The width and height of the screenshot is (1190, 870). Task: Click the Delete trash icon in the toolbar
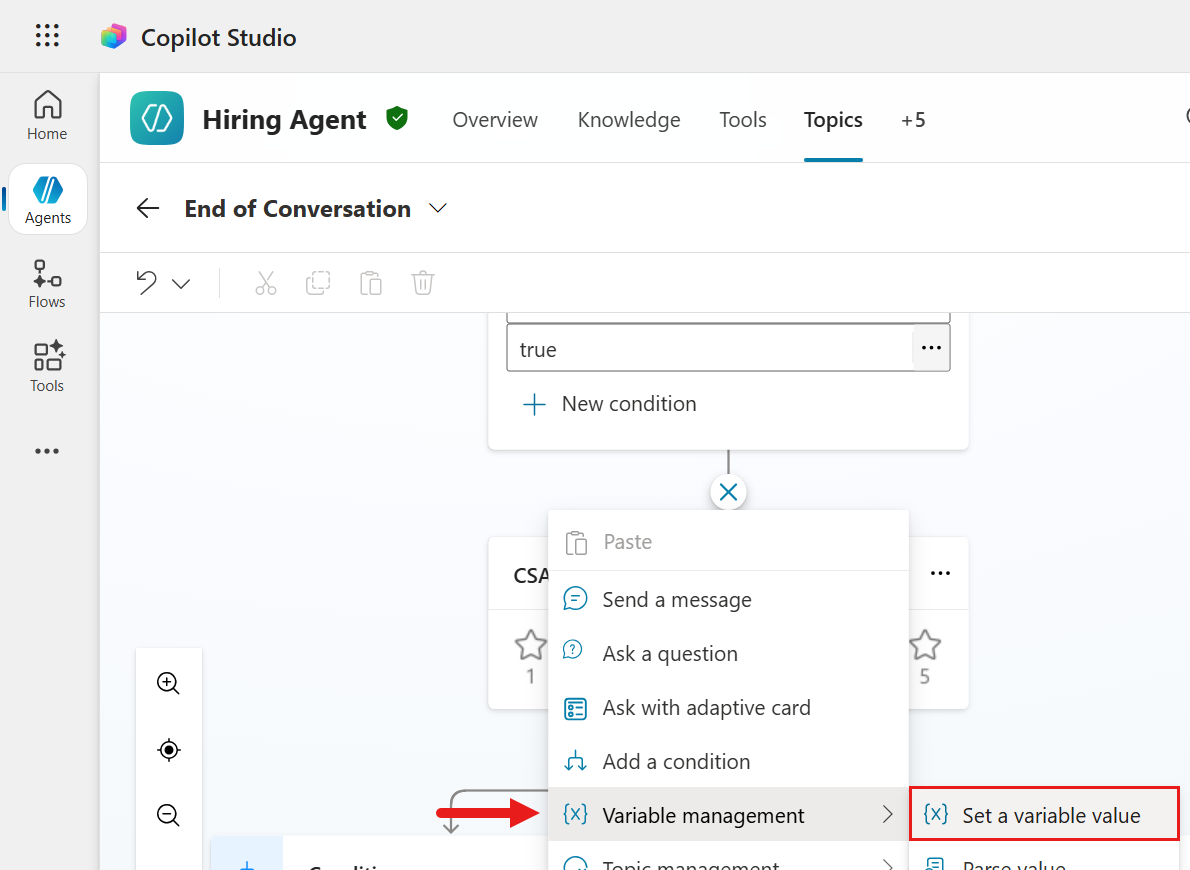[x=422, y=283]
